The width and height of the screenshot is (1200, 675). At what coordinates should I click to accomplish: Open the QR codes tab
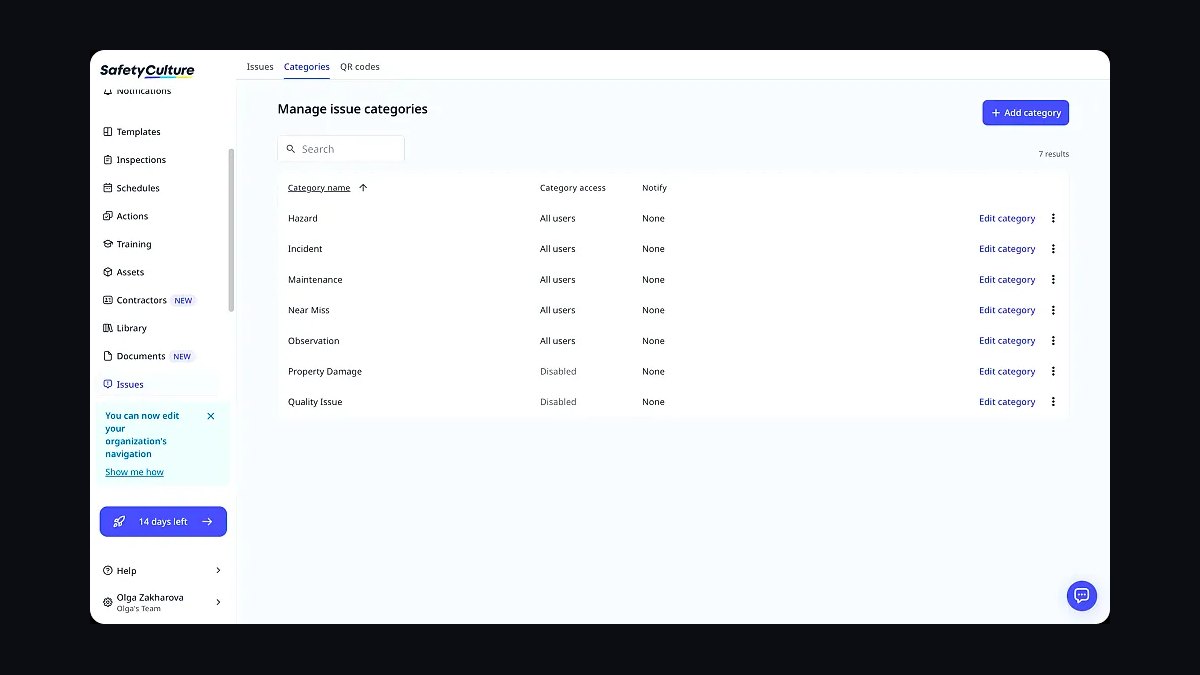click(x=360, y=67)
